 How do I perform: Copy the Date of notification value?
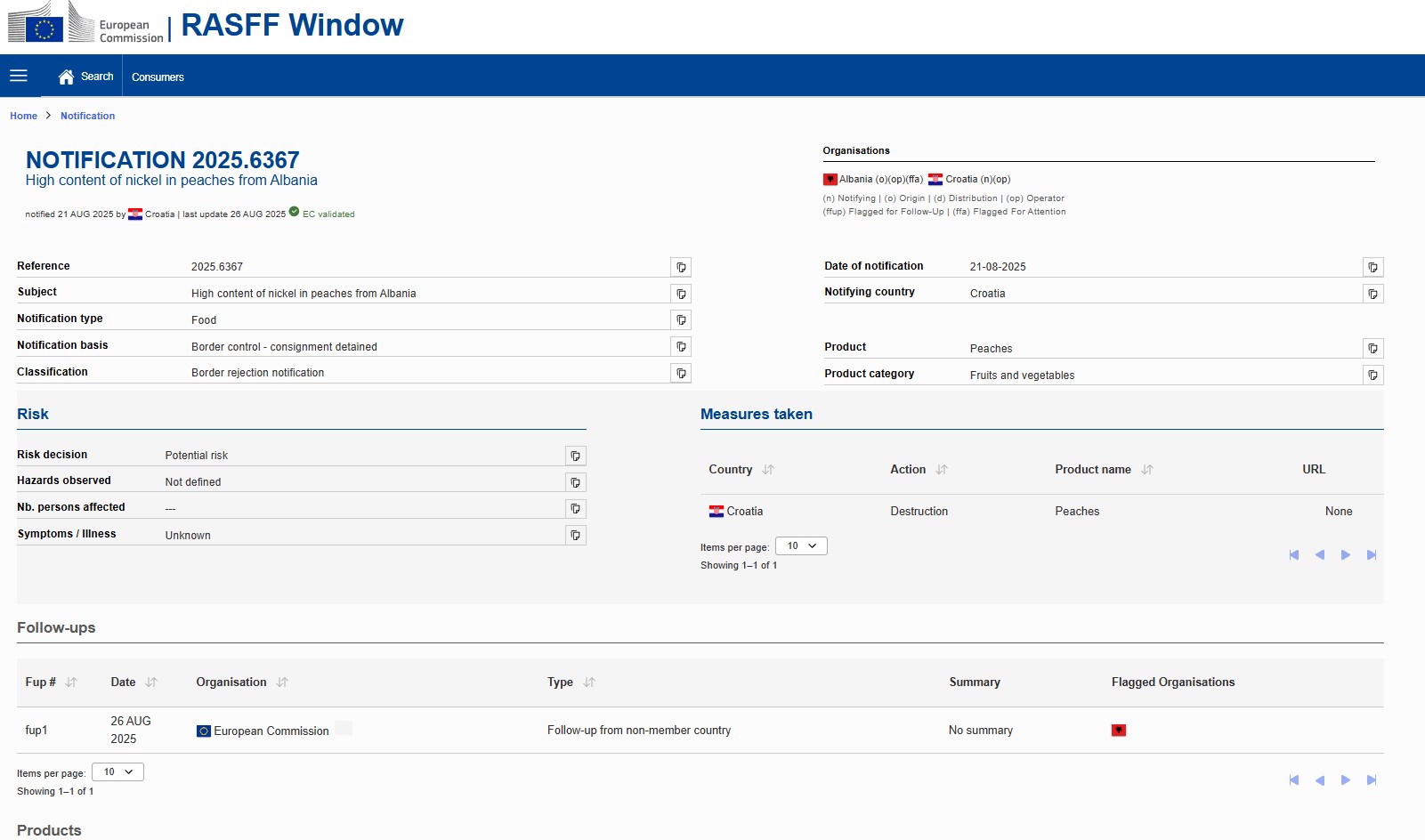pyautogui.click(x=1373, y=267)
